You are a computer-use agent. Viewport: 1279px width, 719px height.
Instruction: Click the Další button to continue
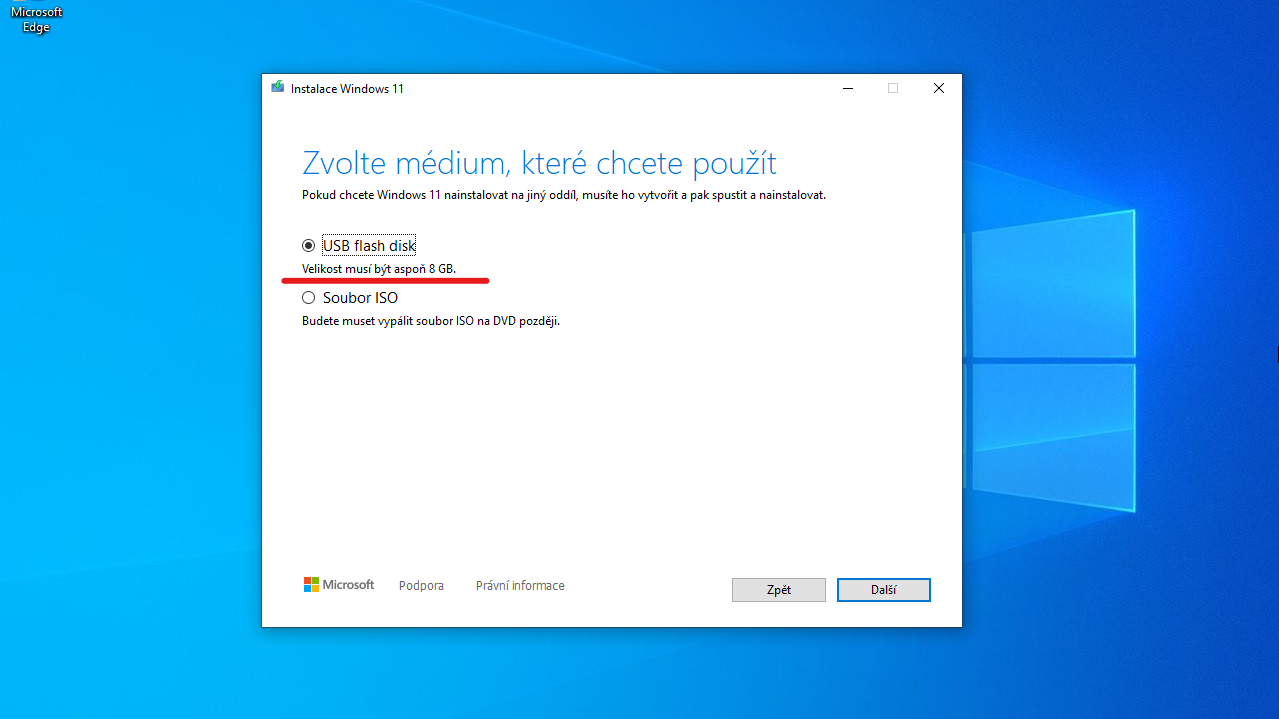click(x=883, y=590)
